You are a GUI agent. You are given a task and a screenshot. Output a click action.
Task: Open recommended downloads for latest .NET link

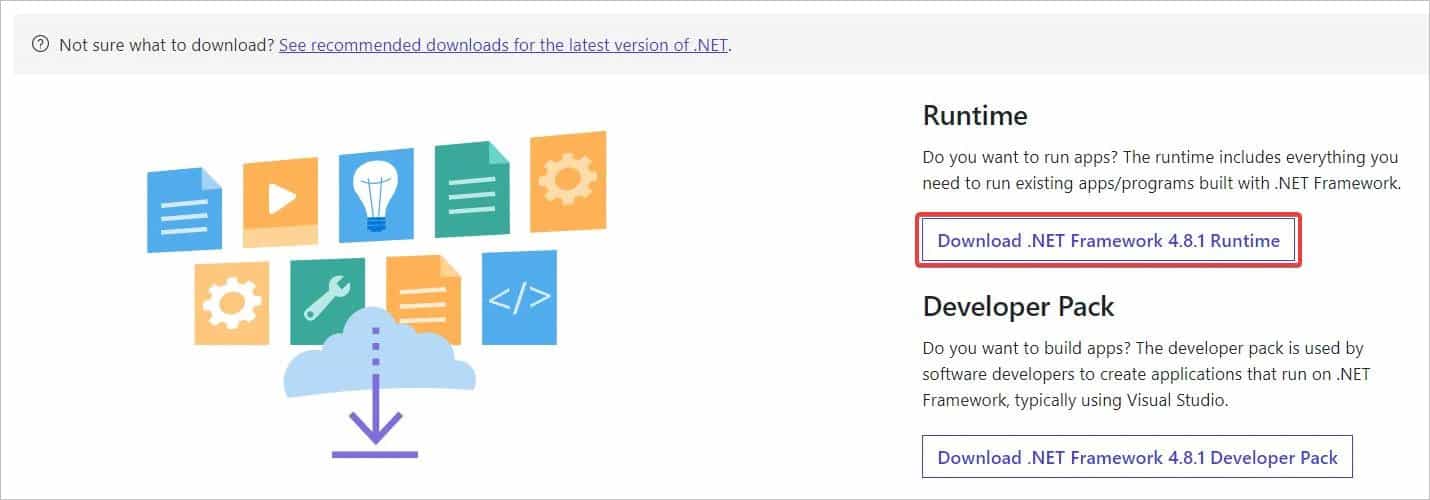(x=503, y=45)
